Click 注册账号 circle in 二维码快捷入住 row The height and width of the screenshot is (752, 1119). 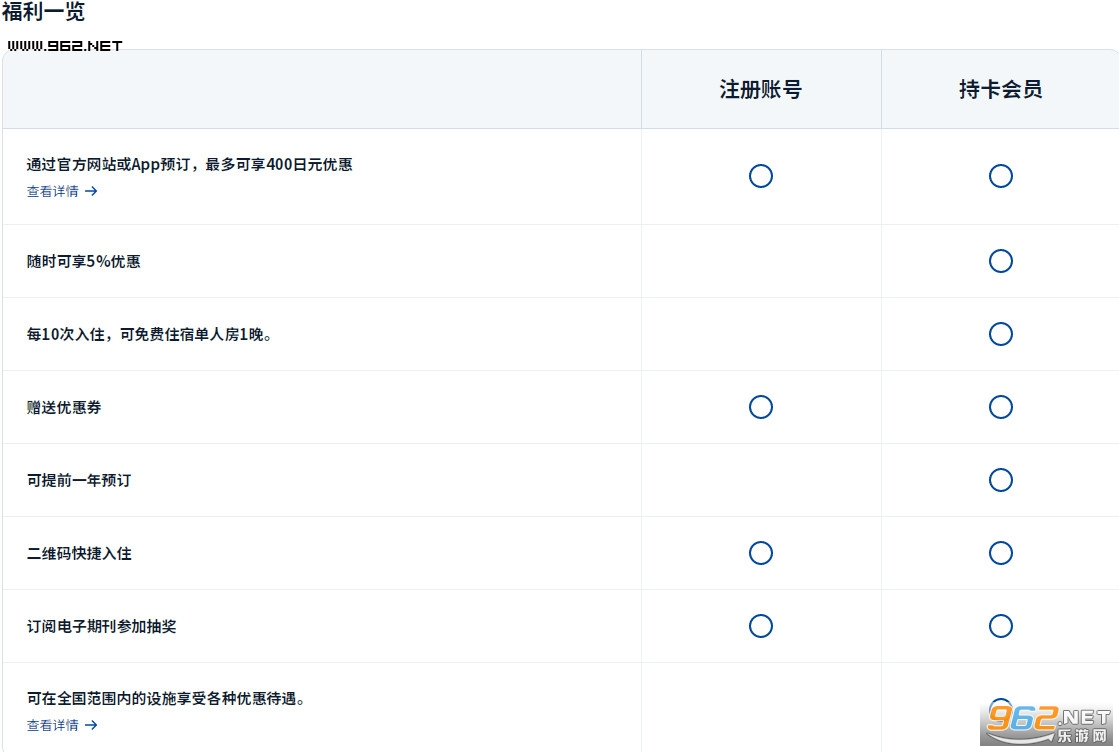point(761,553)
